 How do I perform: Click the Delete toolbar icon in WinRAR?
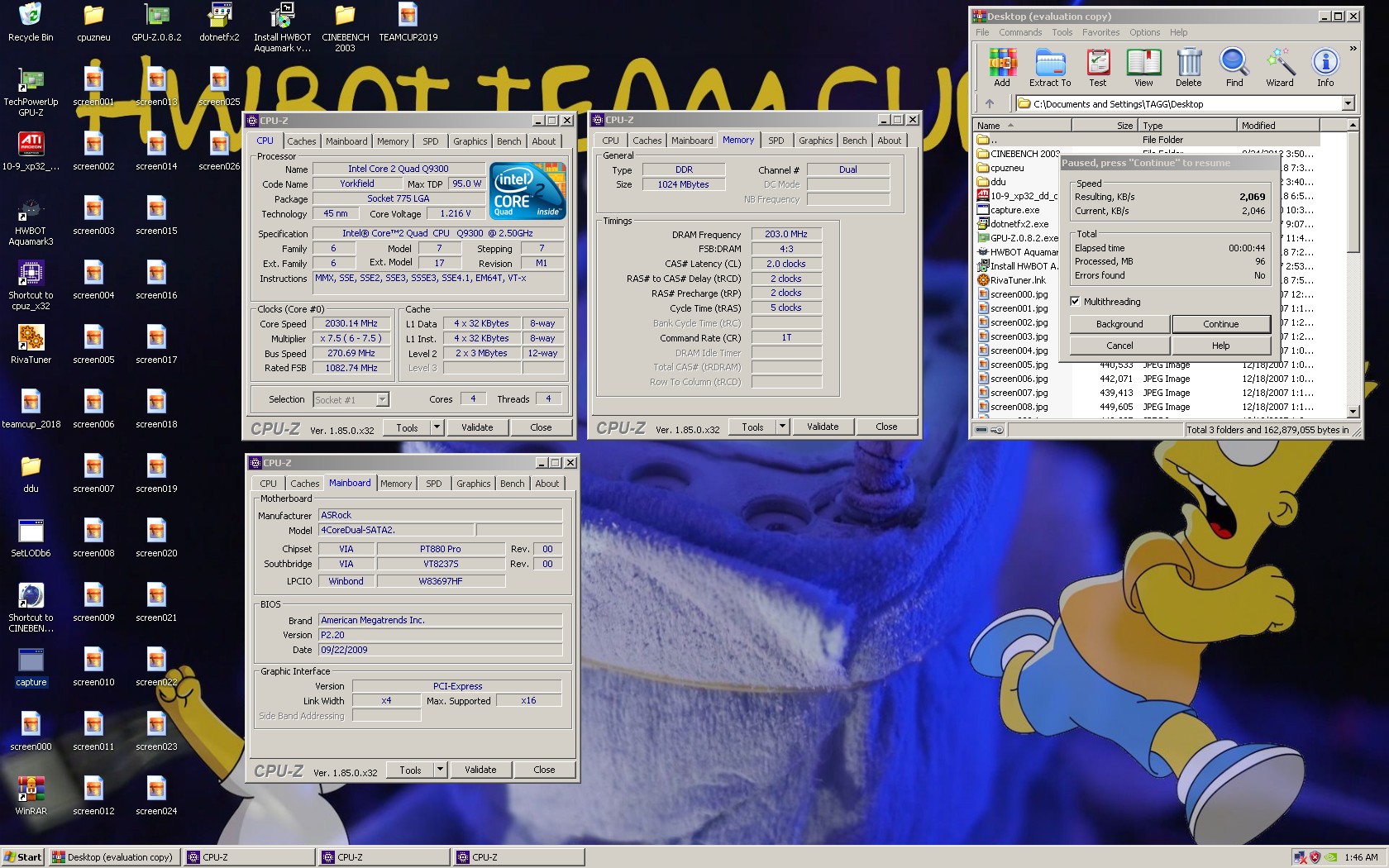[x=1189, y=67]
